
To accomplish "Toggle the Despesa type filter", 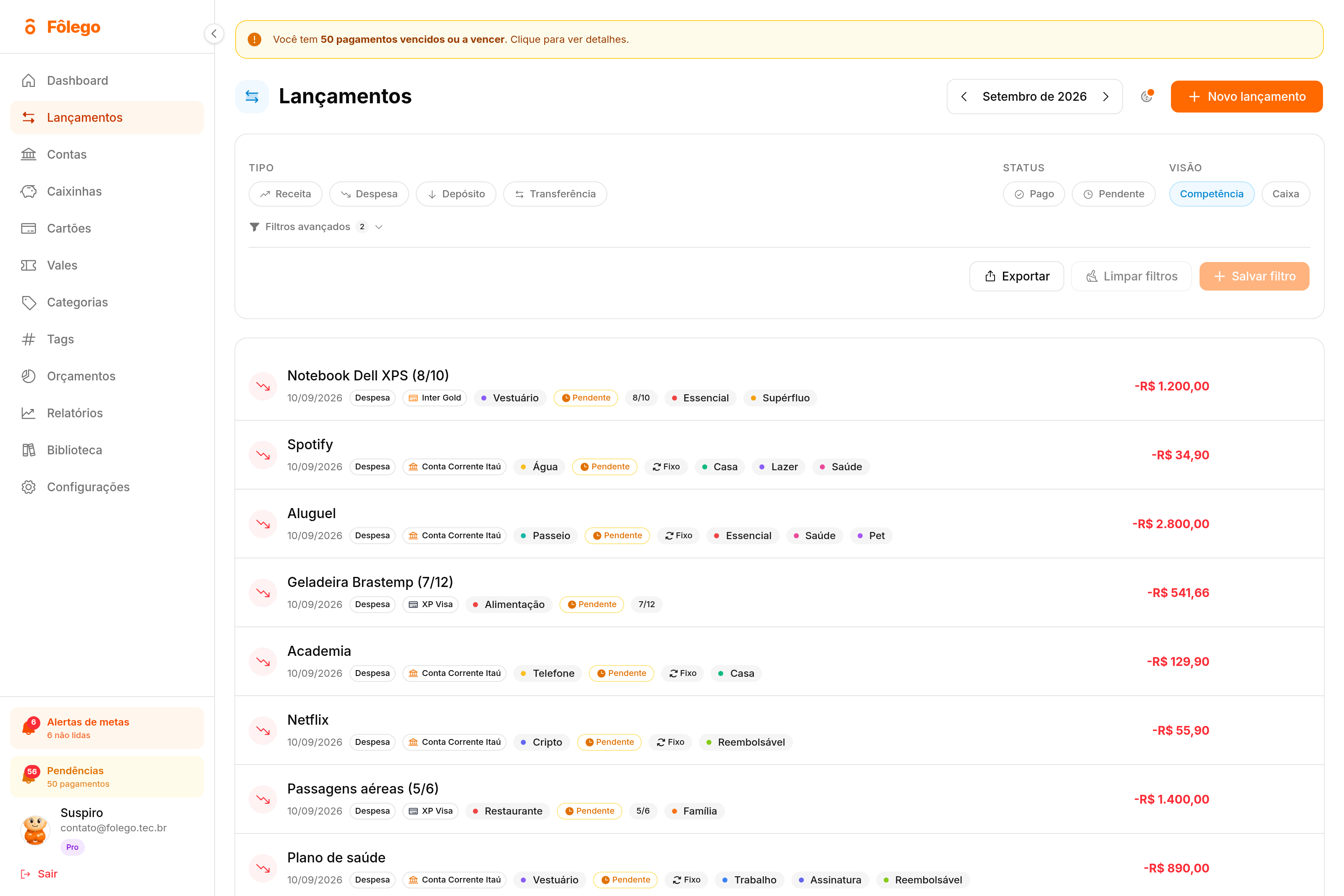I will (x=369, y=194).
